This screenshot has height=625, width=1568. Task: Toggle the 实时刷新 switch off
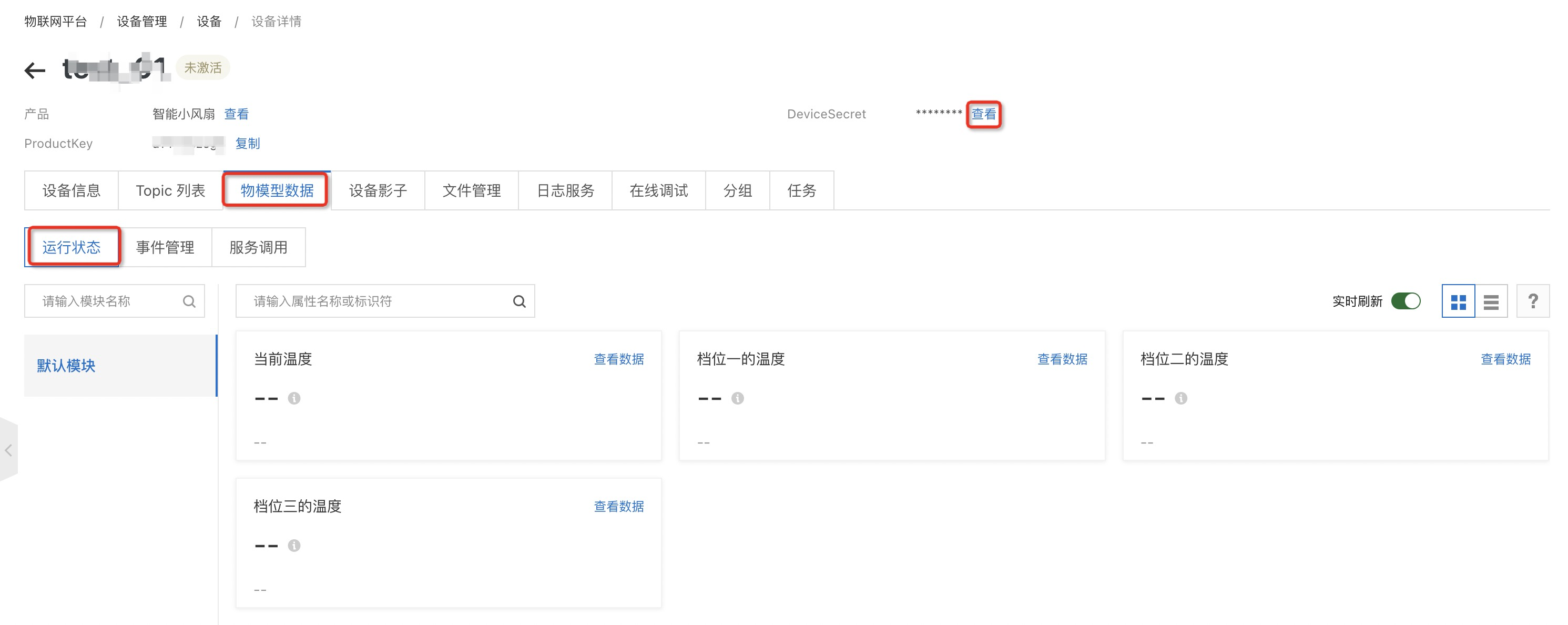(1406, 301)
